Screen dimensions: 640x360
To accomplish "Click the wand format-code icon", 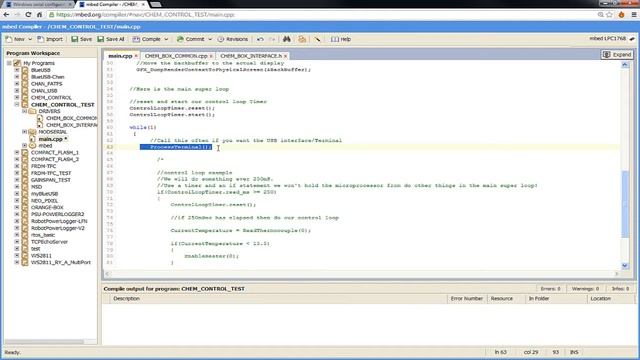I will click(x=317, y=39).
